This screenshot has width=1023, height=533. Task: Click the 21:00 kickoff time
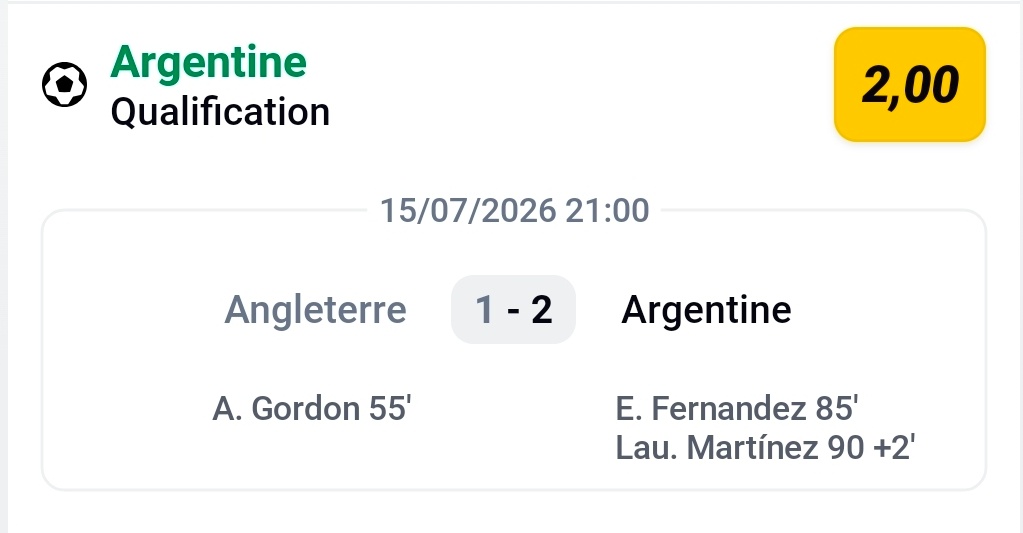tap(607, 211)
